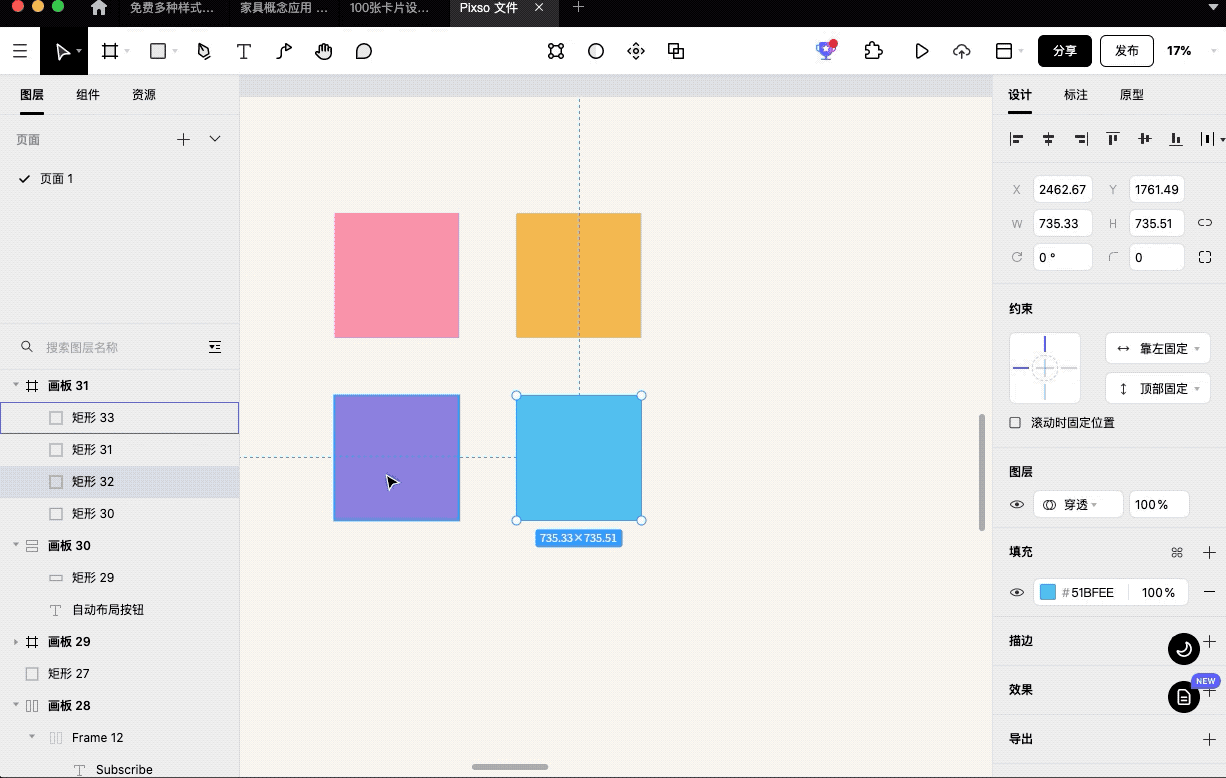Add an export setting with plus

1209,739
